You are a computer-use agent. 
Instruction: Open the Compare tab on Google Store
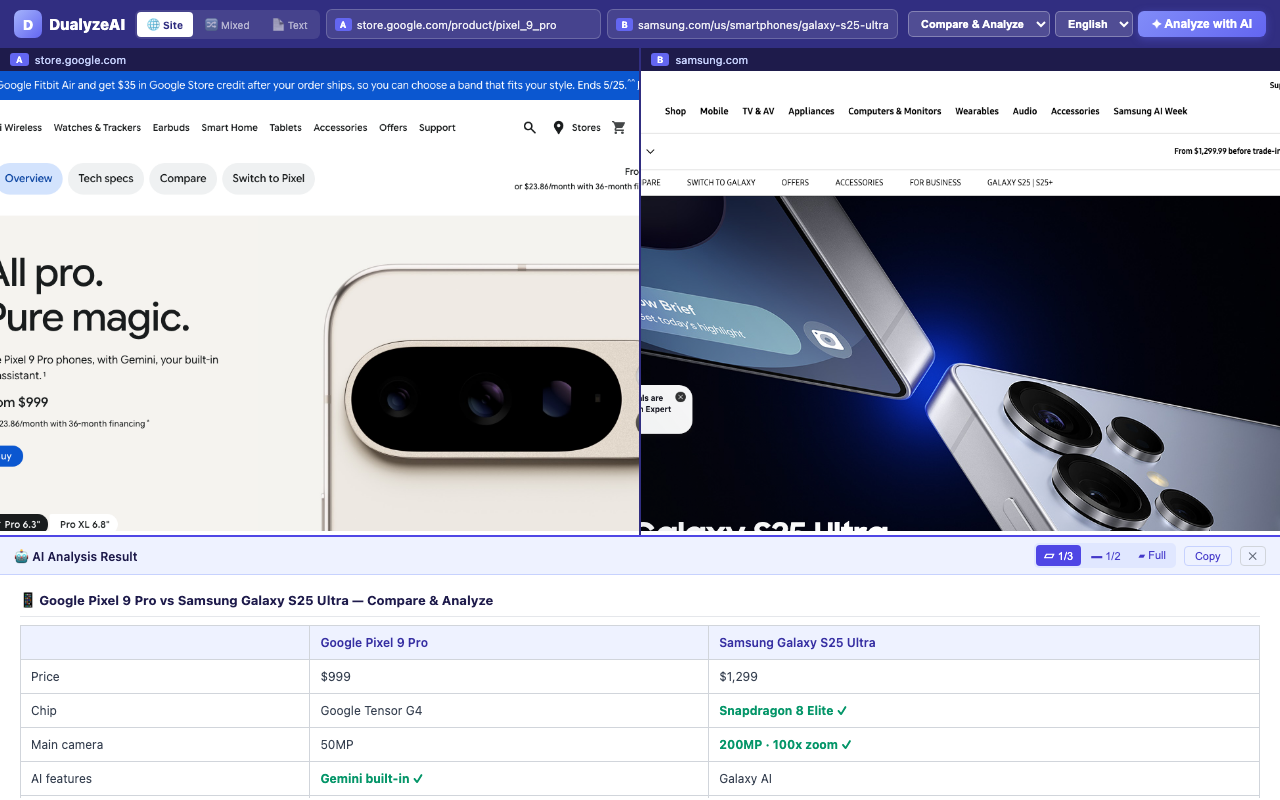tap(183, 179)
